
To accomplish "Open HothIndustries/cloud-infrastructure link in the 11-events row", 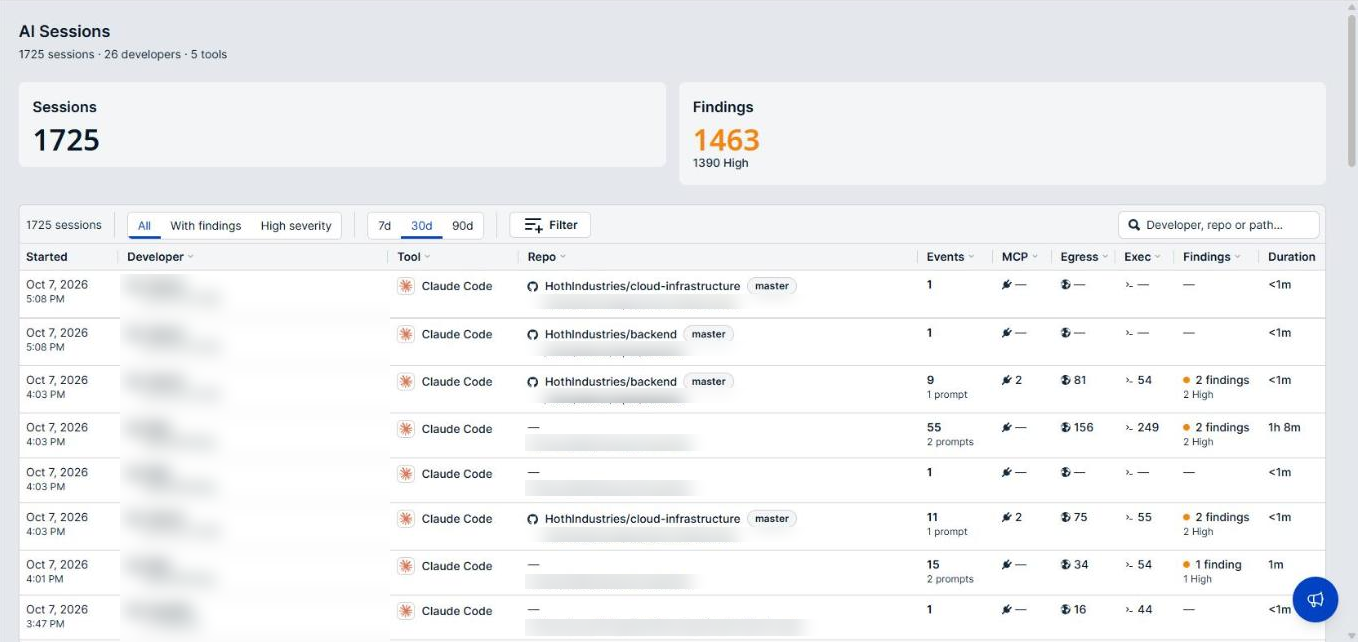I will coord(642,519).
